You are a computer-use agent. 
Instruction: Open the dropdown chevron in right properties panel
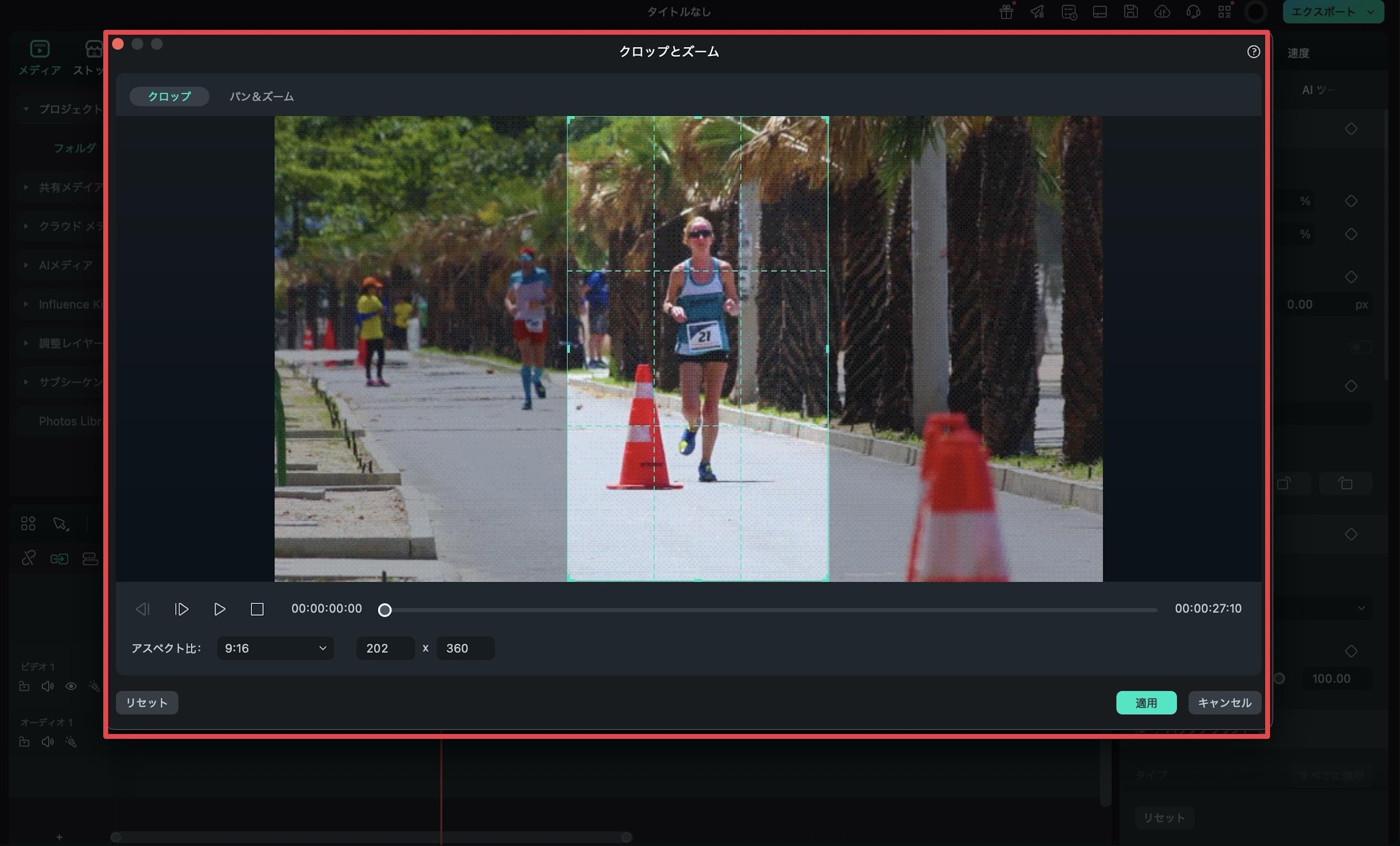click(x=1361, y=608)
